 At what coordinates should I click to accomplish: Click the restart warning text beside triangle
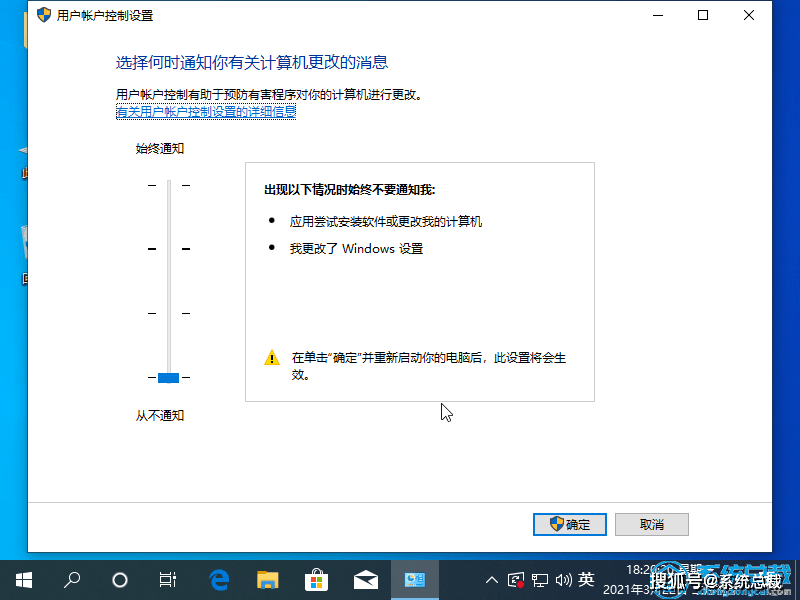[x=429, y=366]
